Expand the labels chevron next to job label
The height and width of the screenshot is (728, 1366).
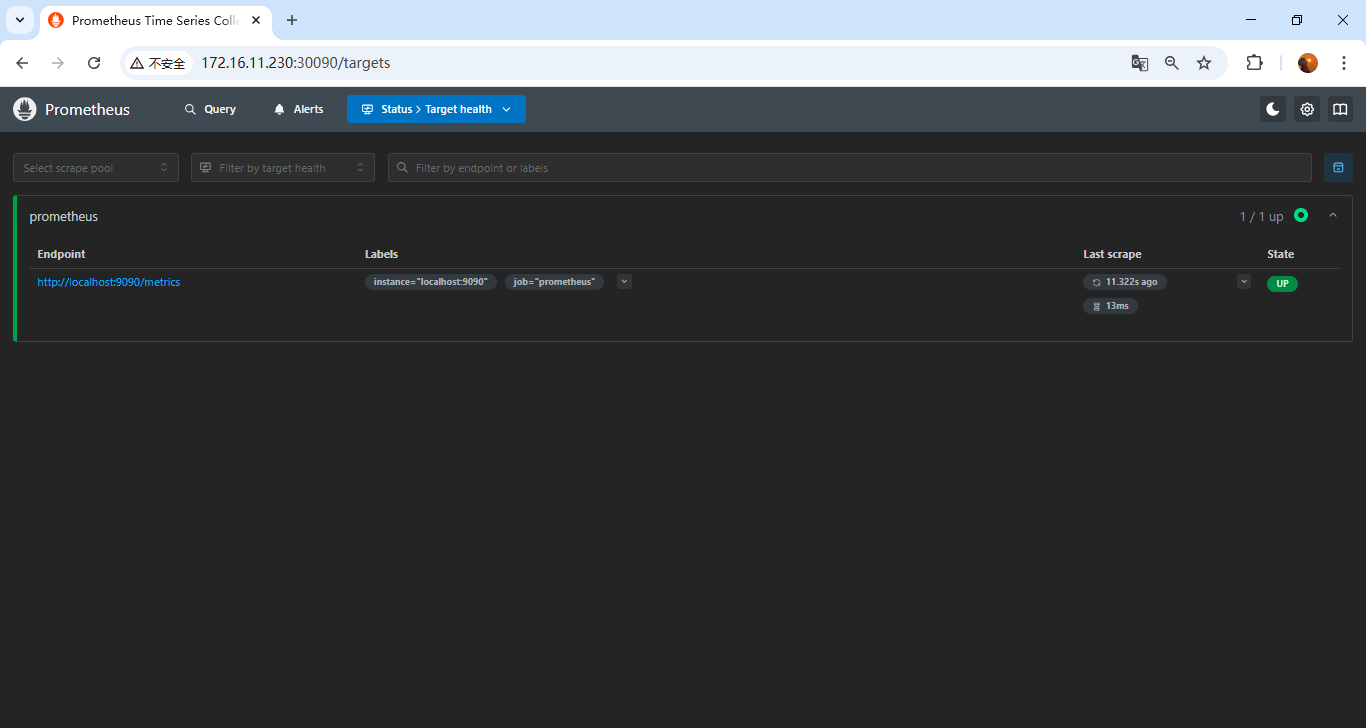pos(624,282)
